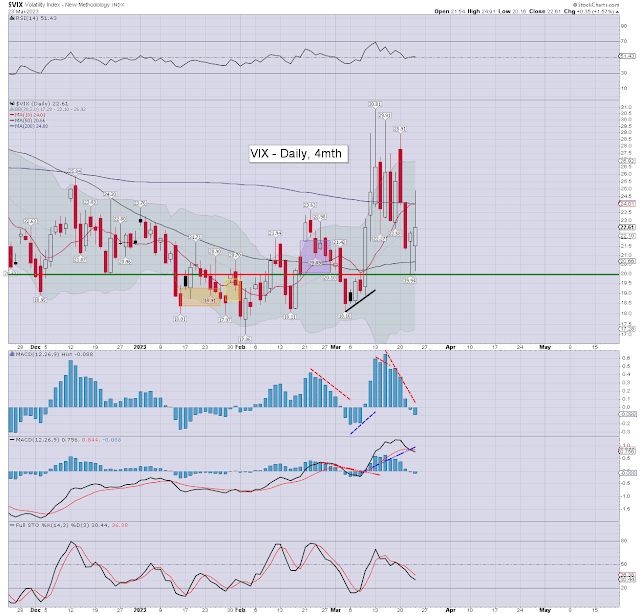
Task: Click the 'Mar' label on the main chart date axis
Action: tap(336, 347)
